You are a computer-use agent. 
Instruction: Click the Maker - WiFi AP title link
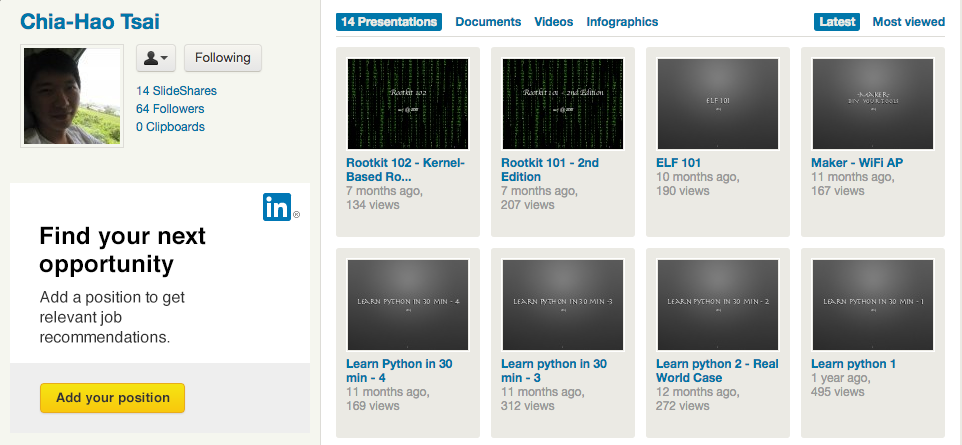point(857,163)
